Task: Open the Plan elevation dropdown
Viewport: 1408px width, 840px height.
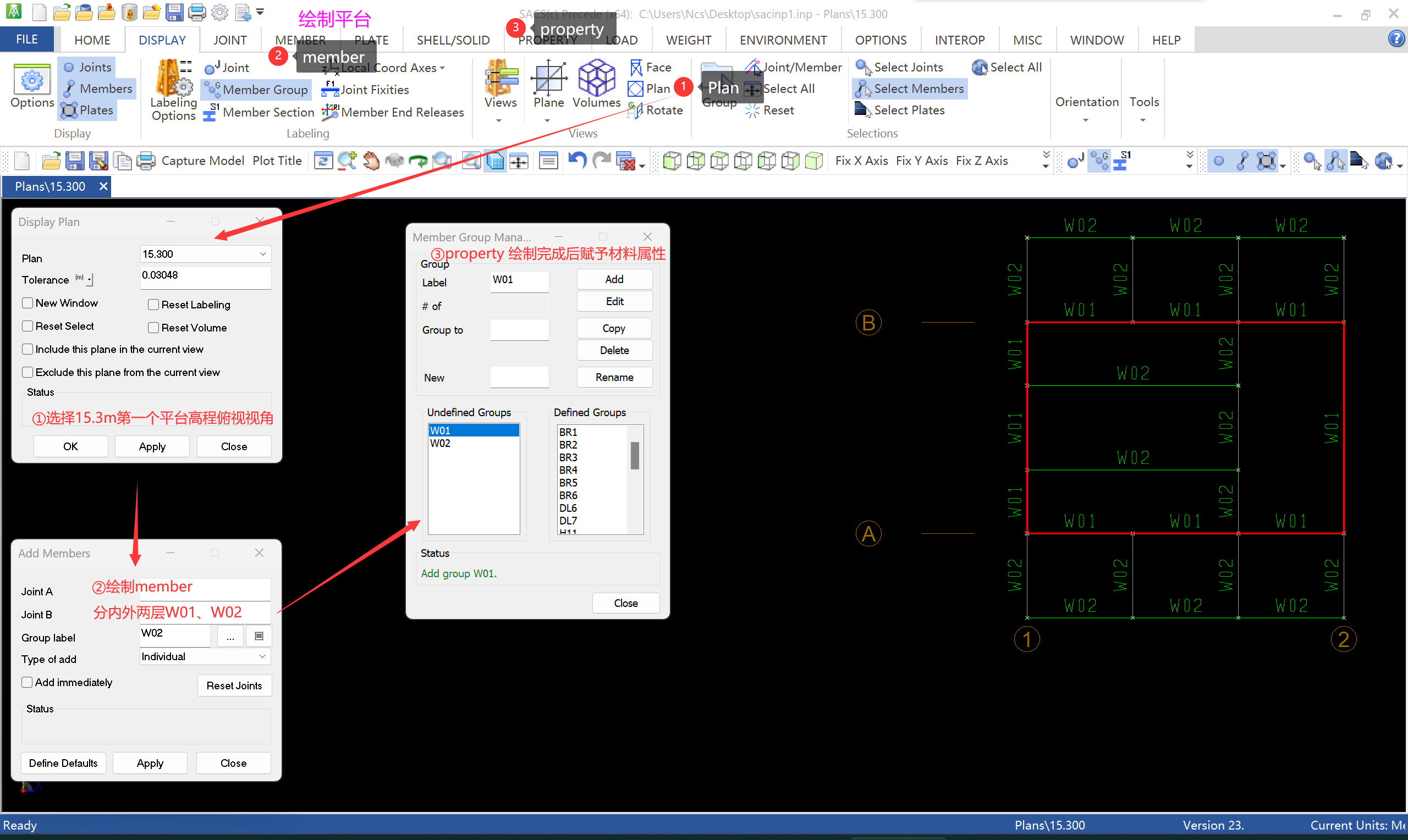Action: tap(263, 254)
